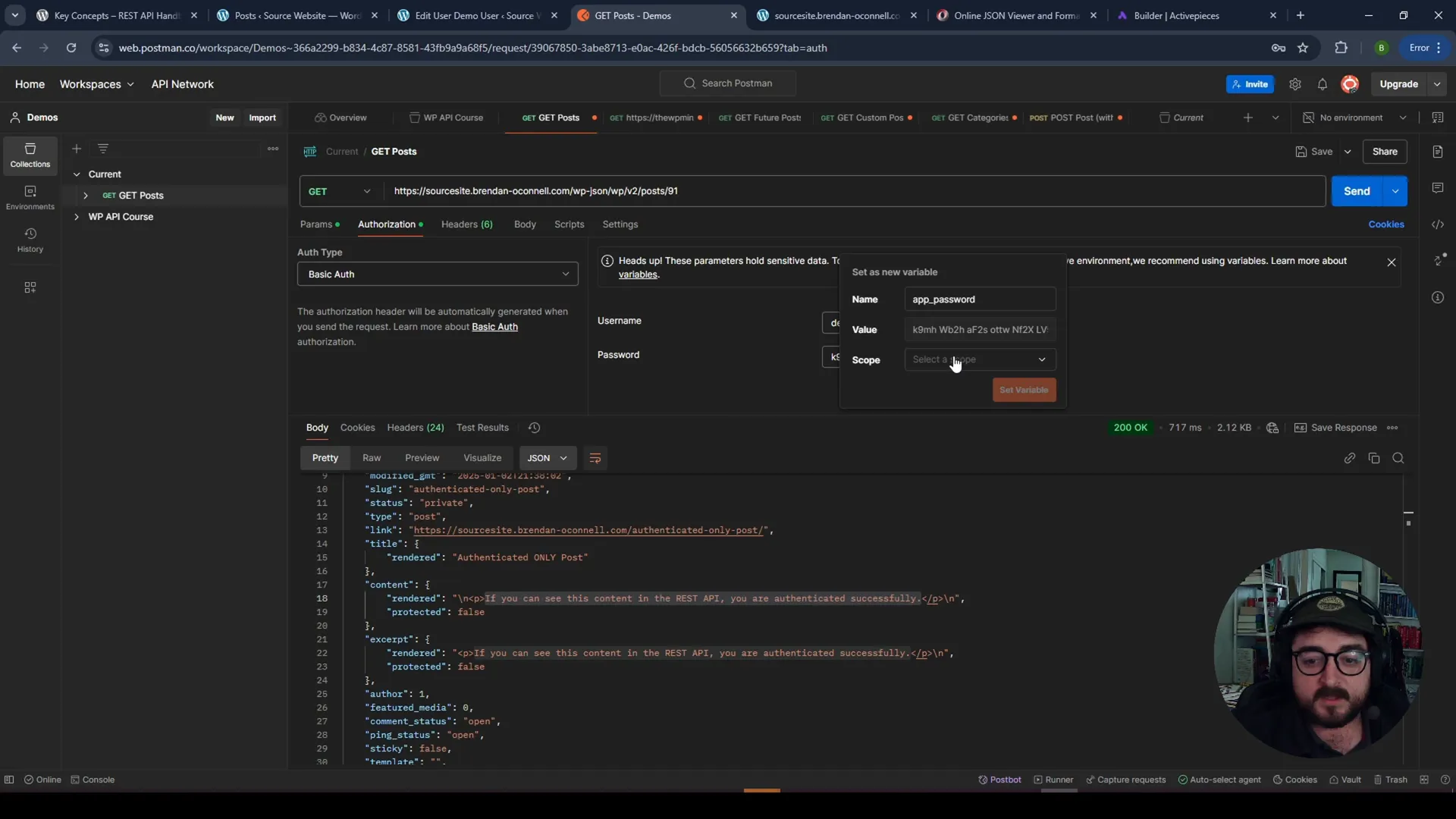The height and width of the screenshot is (819, 1456).
Task: Open the Console in status bar
Action: coord(93,780)
